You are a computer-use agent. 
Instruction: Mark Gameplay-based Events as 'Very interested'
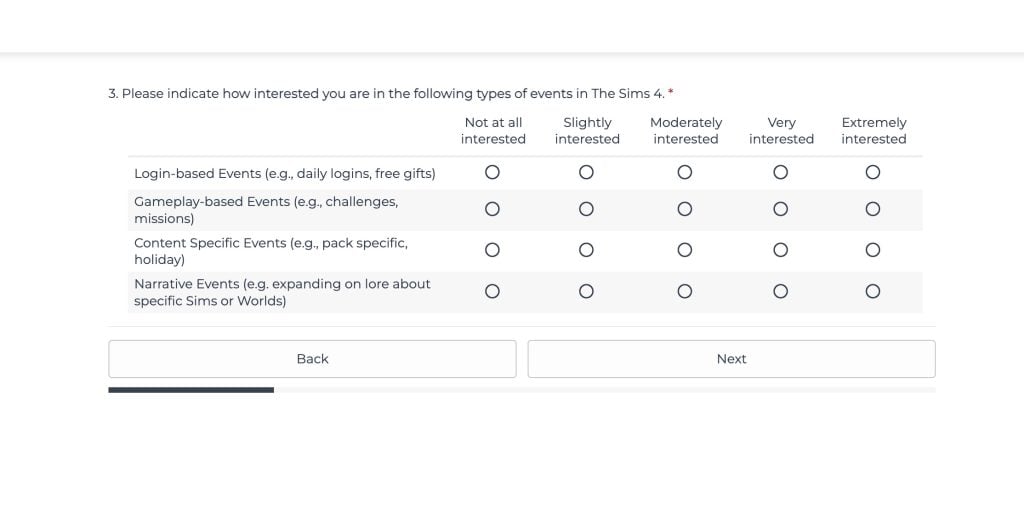[781, 210]
